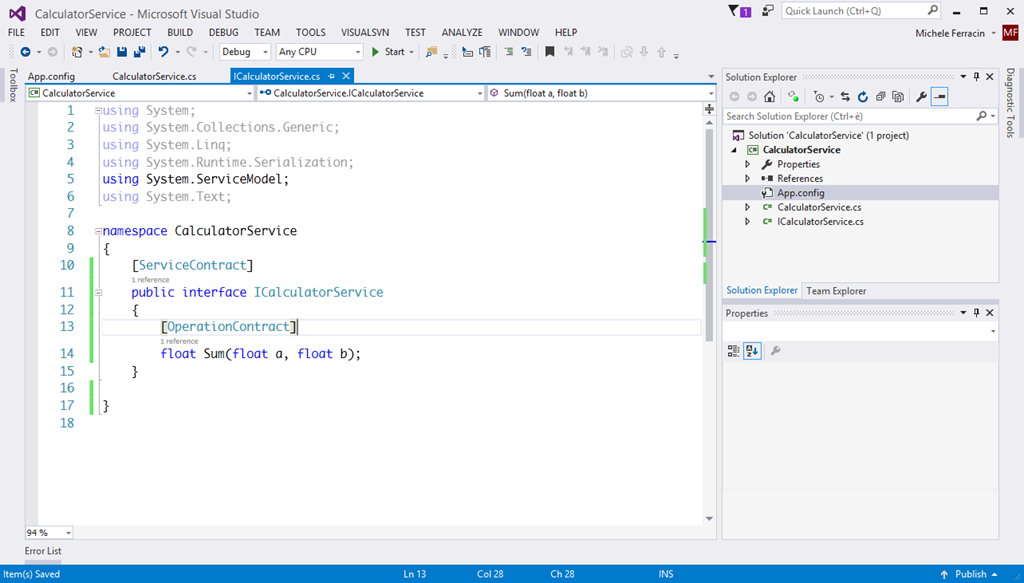Click the toolbar bookmark flag icon

[x=549, y=52]
